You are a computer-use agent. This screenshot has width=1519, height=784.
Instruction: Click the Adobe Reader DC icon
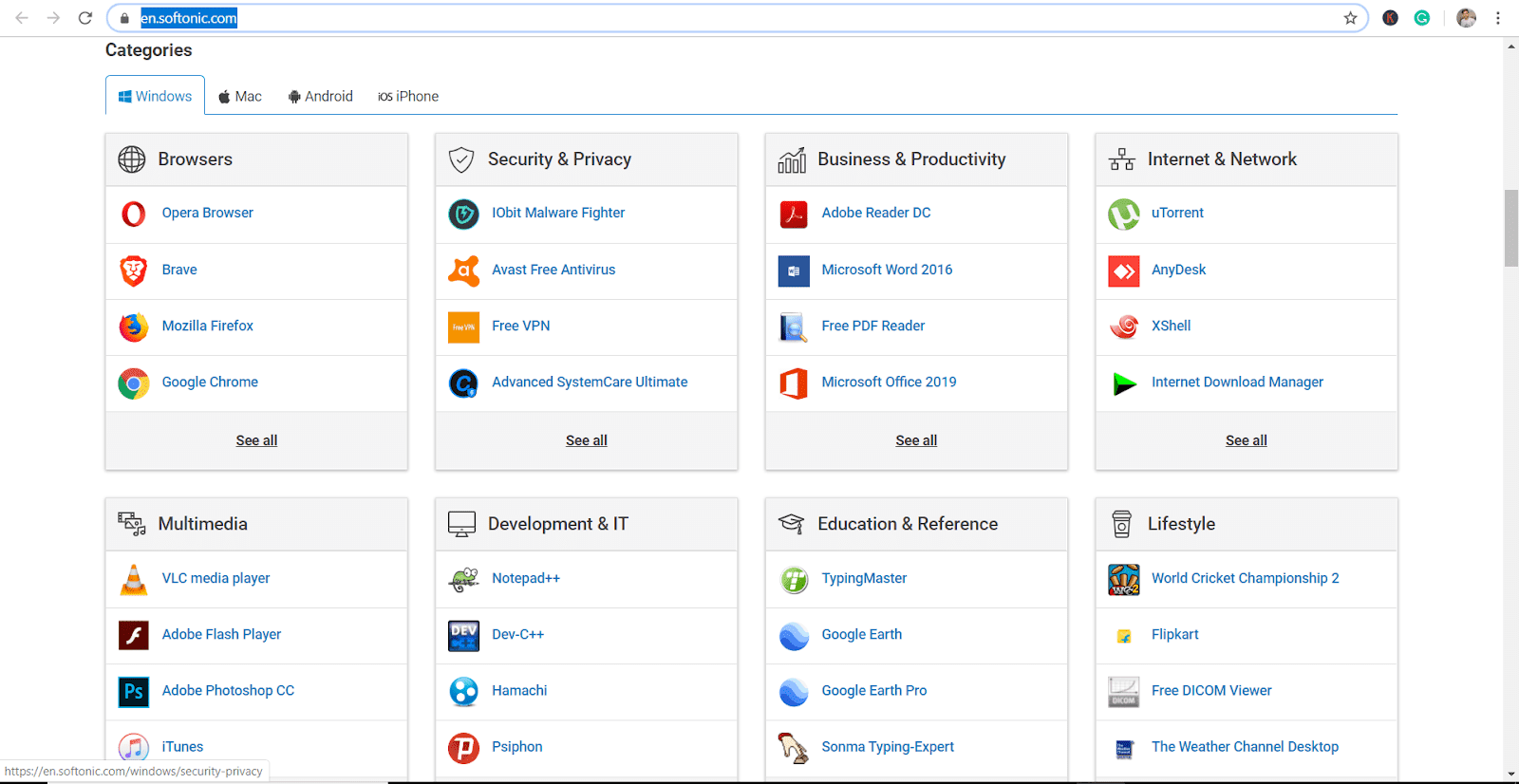pos(794,214)
